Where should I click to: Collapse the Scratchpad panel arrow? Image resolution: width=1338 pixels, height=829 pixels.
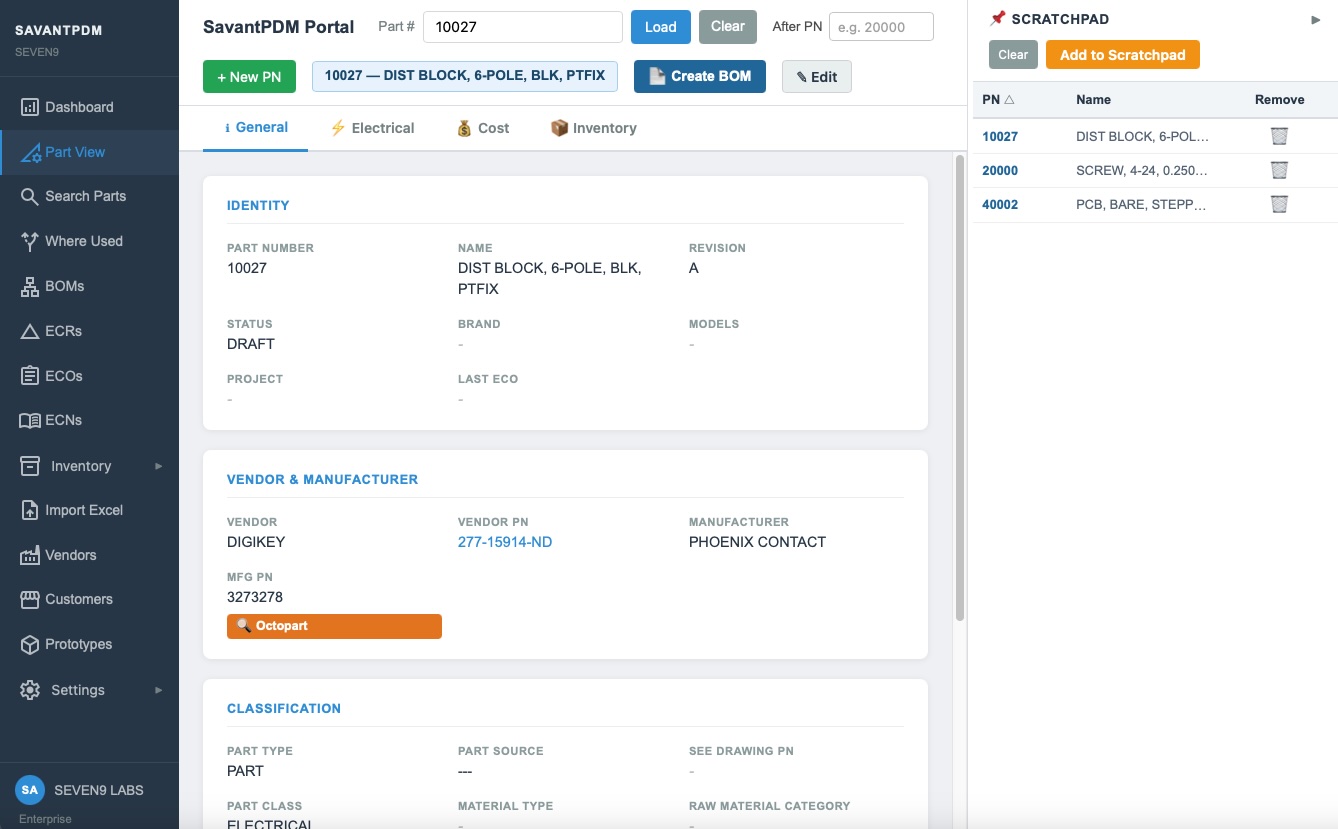(1316, 20)
